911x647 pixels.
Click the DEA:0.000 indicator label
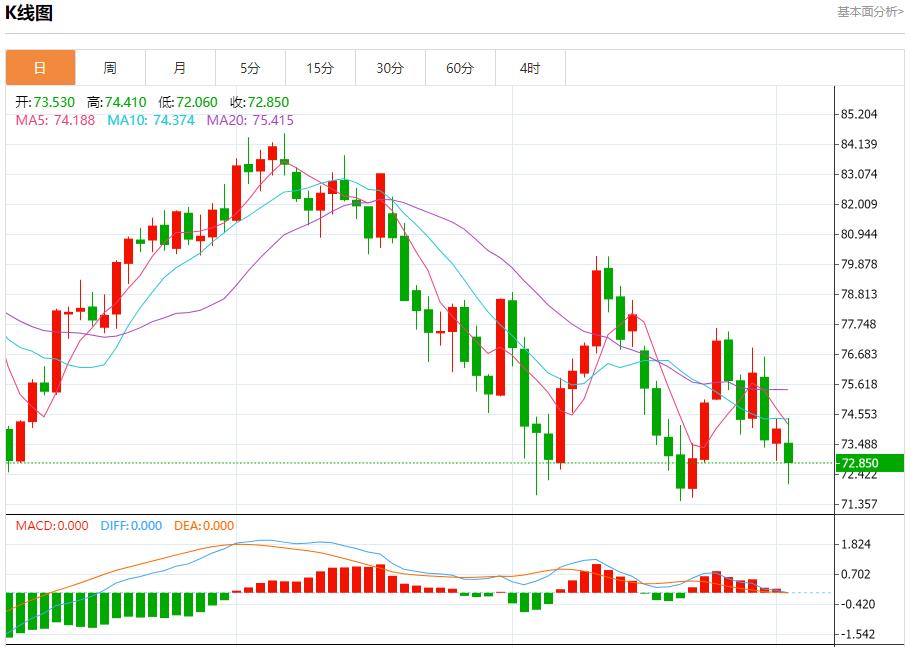(204, 525)
